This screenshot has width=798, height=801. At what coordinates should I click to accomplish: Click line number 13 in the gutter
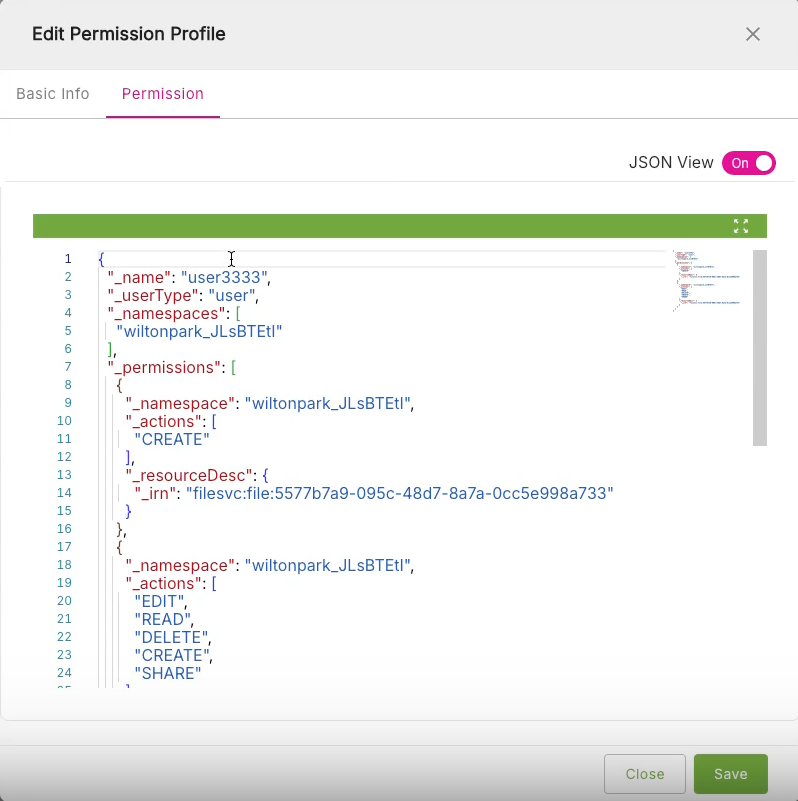[66, 475]
